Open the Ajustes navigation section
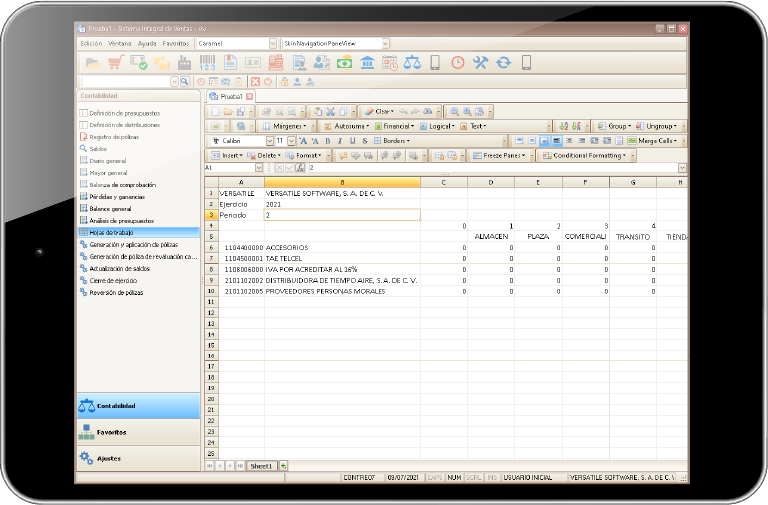Screen dimensions: 768x505 (x=139, y=458)
